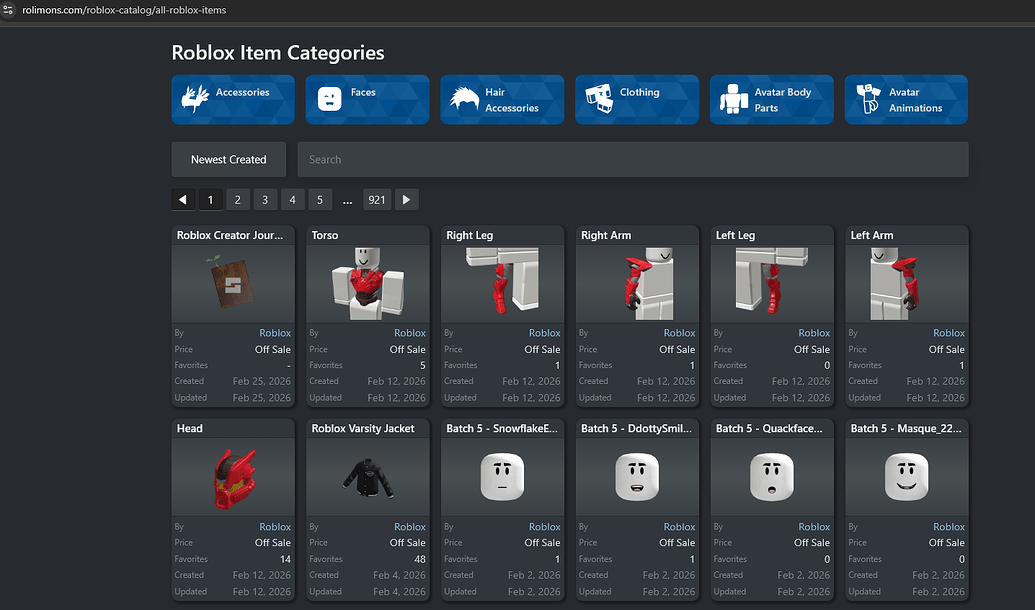Viewport: 1035px width, 610px height.
Task: Click the Avatar Animations icon
Action: tap(868, 98)
